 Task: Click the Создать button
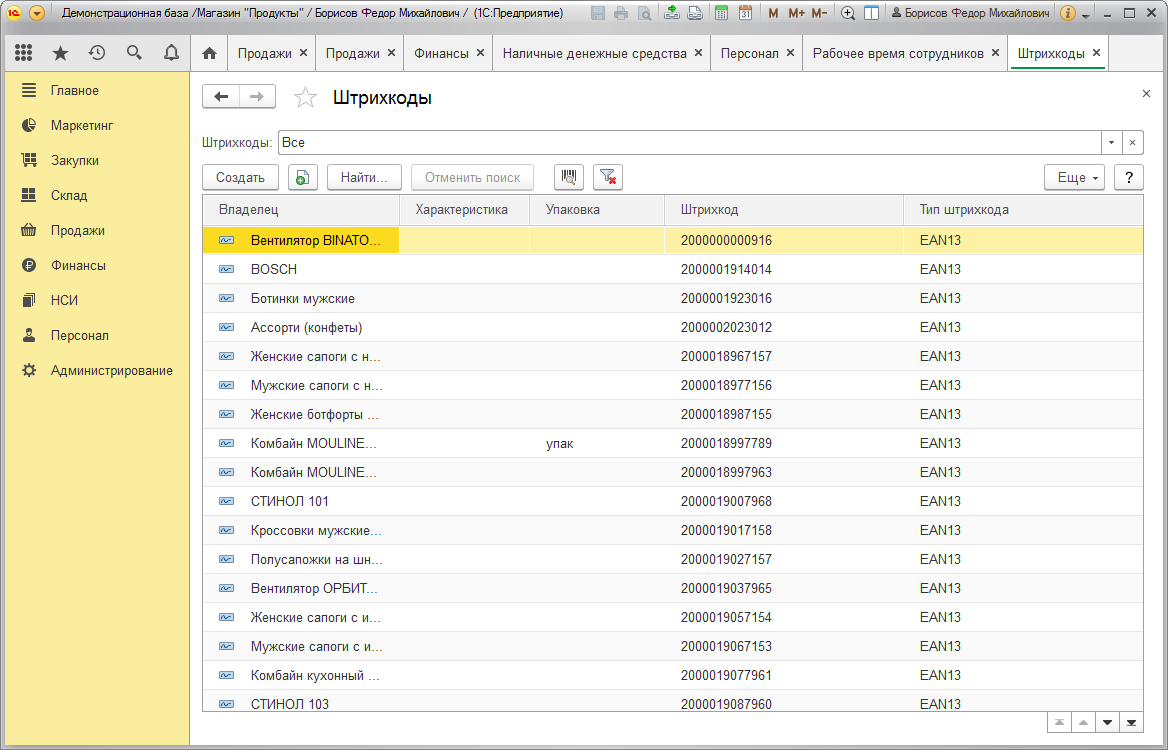[241, 177]
